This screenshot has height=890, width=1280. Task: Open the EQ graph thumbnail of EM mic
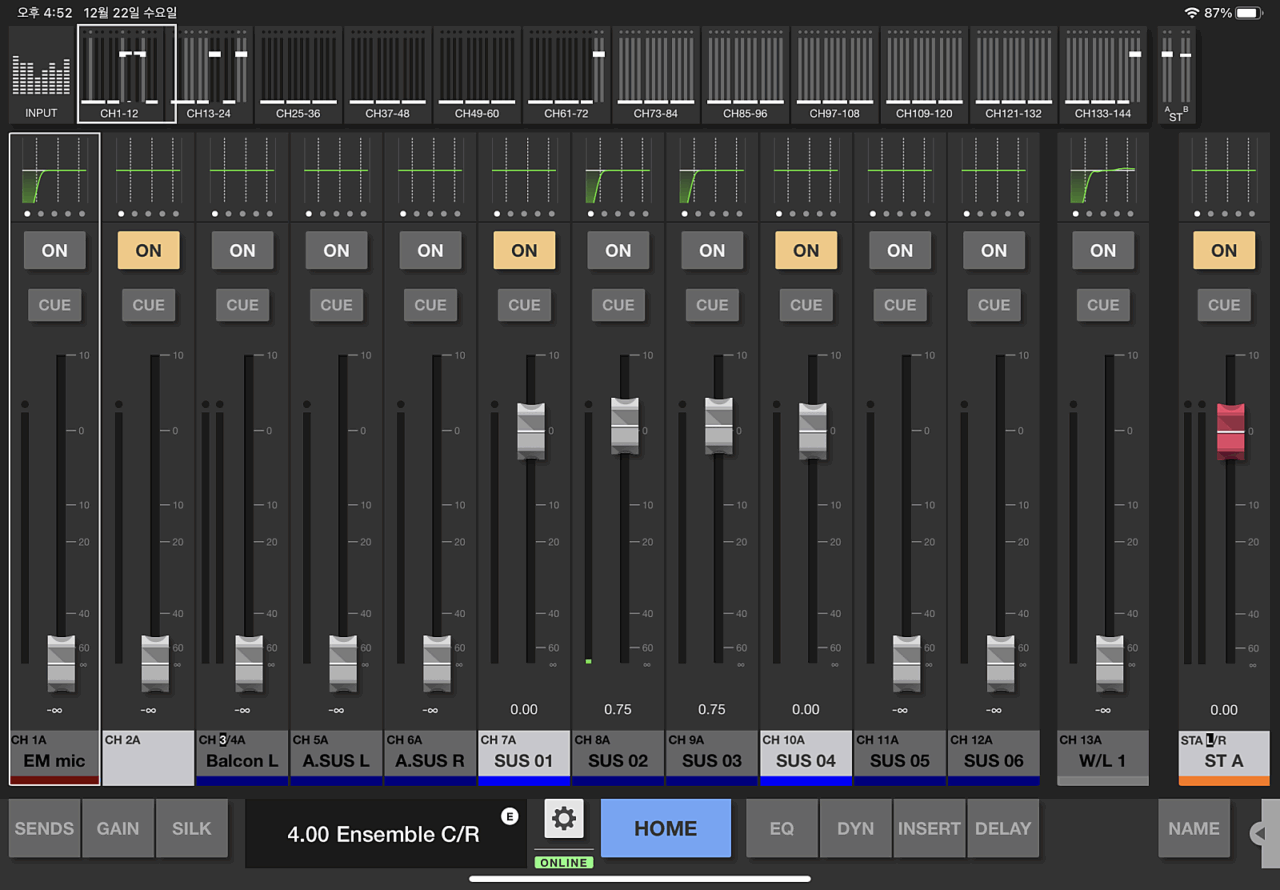[54, 170]
